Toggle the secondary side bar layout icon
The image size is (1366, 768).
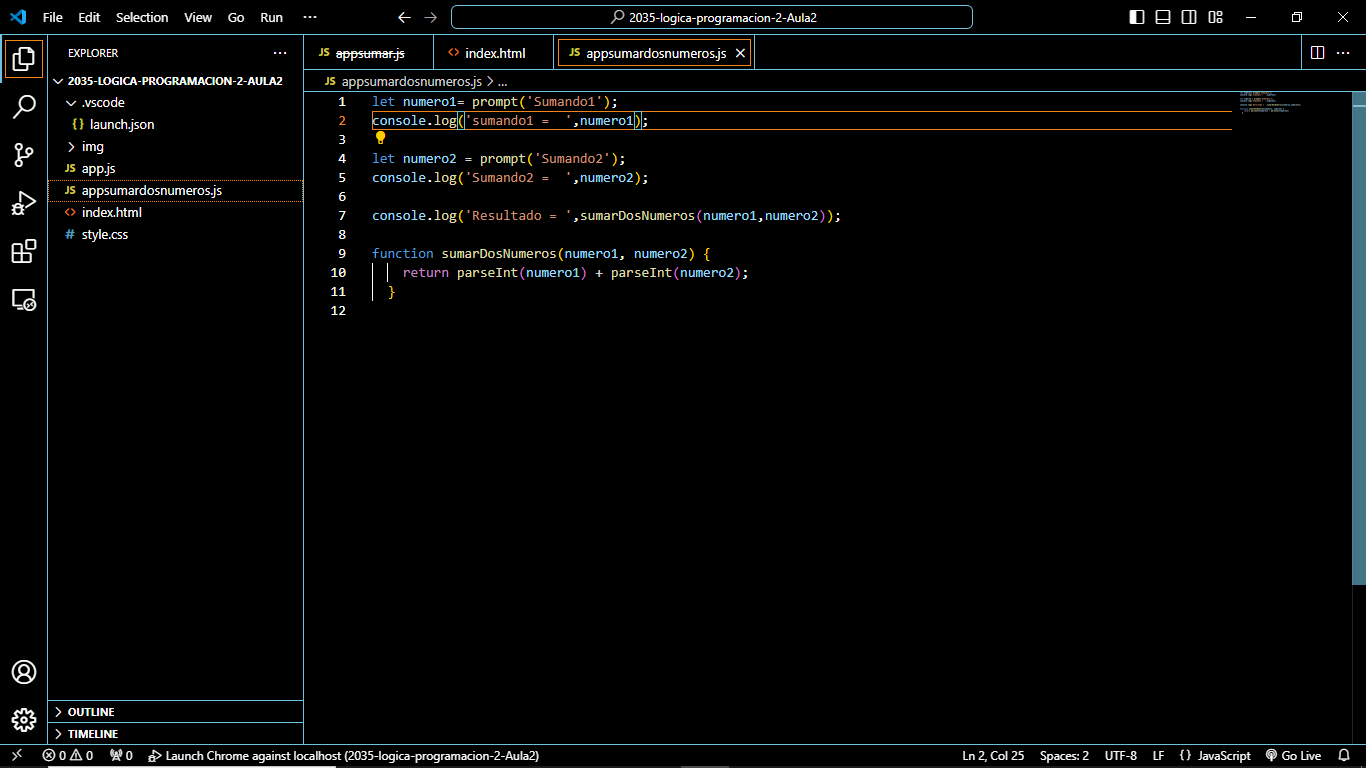(x=1189, y=17)
